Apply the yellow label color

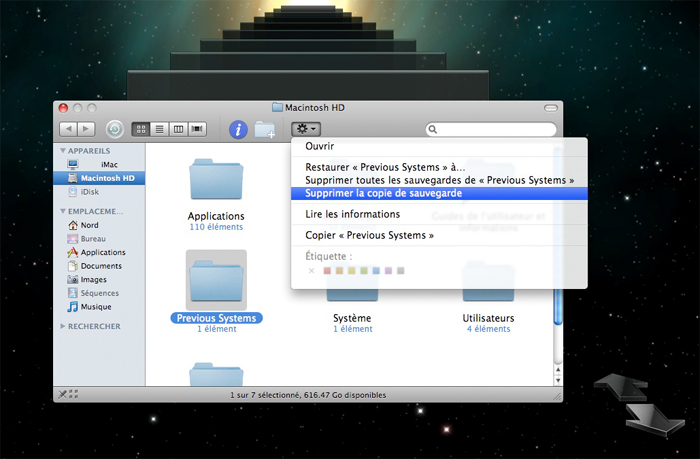352,271
